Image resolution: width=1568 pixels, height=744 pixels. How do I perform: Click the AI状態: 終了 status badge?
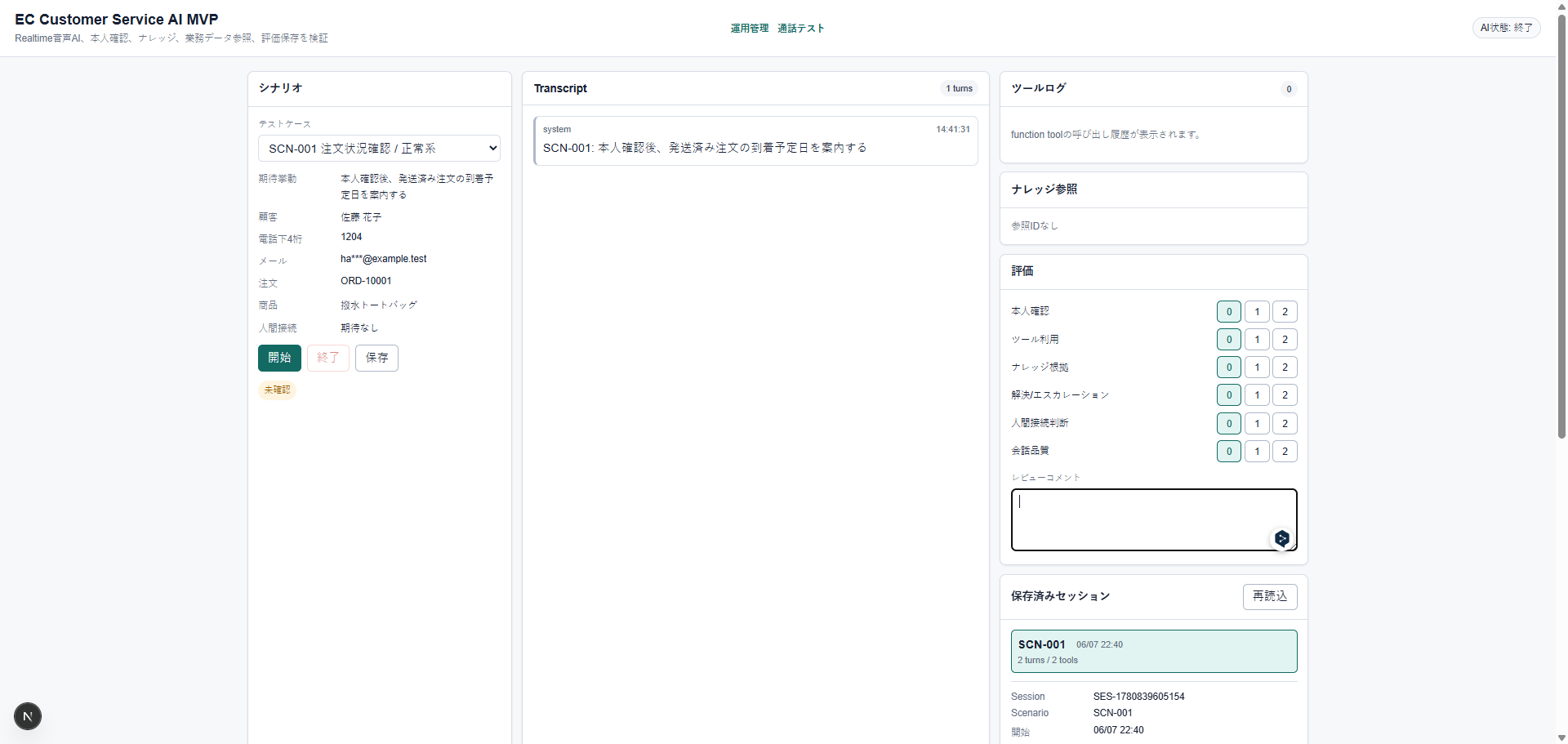[1507, 28]
